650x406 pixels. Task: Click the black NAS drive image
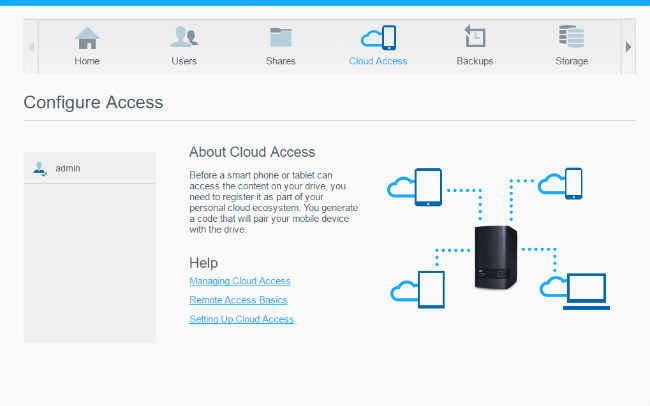(x=496, y=257)
